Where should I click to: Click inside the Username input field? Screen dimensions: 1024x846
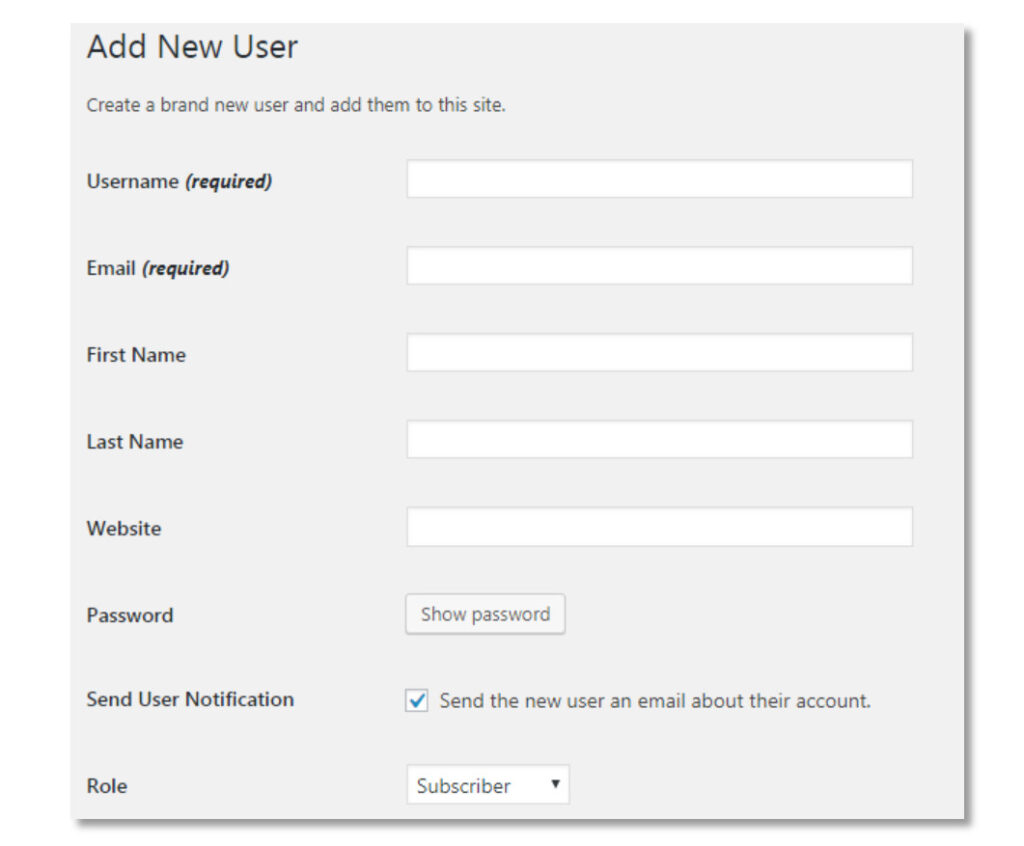click(x=660, y=179)
